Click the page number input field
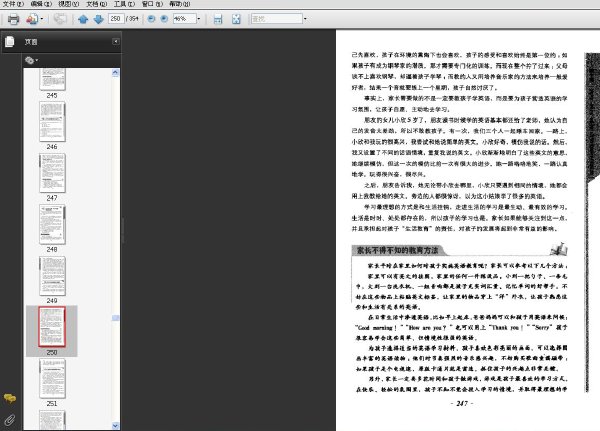This screenshot has width=600, height=431. point(116,18)
